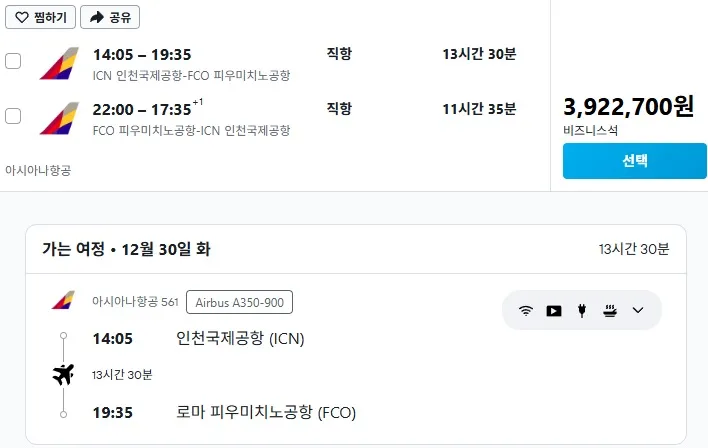Click the 아시아나항공 561 flight number
The image size is (708, 448).
point(134,301)
